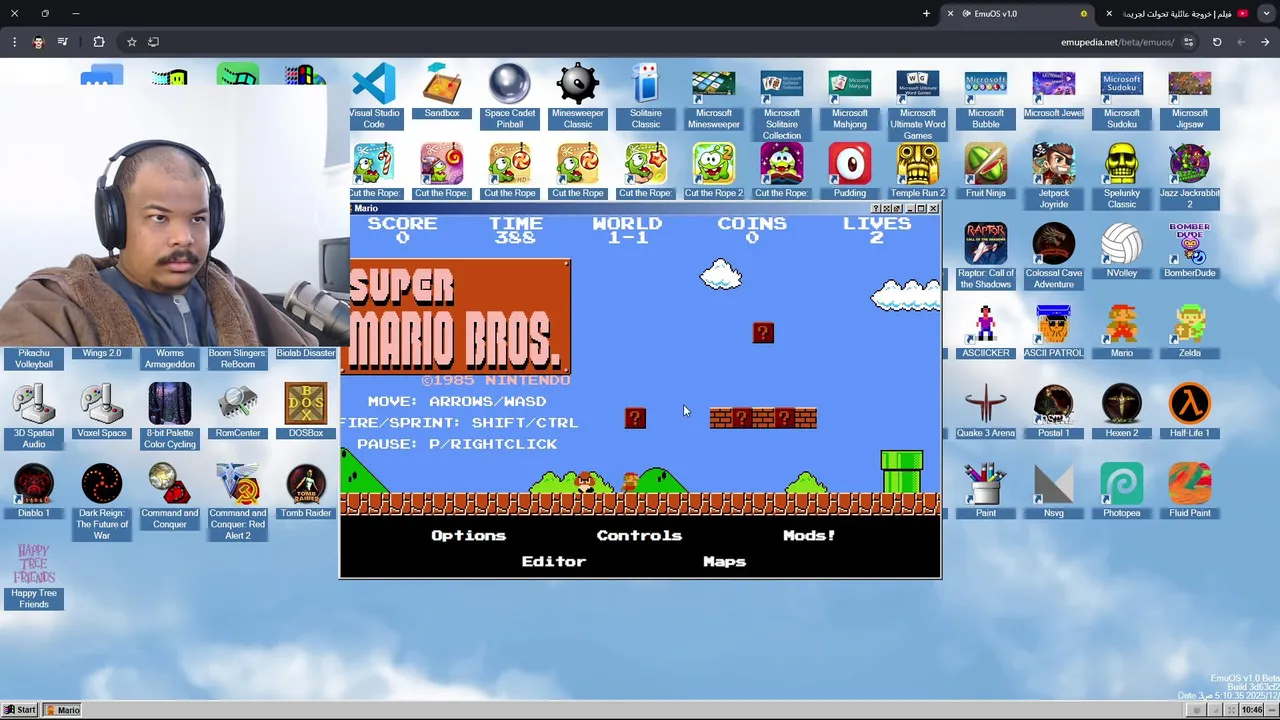Open the NVolley icon
The image size is (1280, 720).
1122,251
